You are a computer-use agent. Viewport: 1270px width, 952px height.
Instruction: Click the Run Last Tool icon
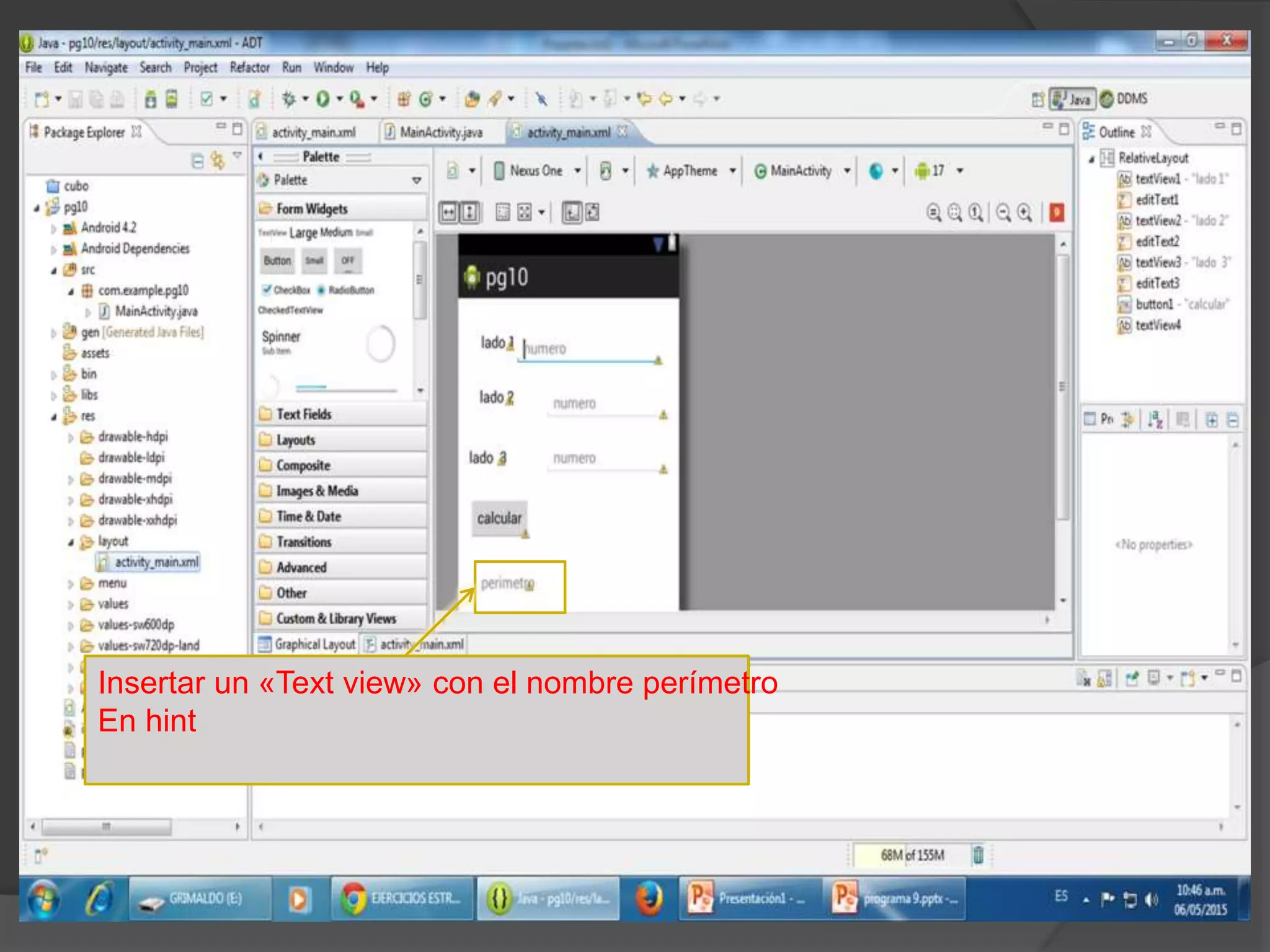click(357, 99)
